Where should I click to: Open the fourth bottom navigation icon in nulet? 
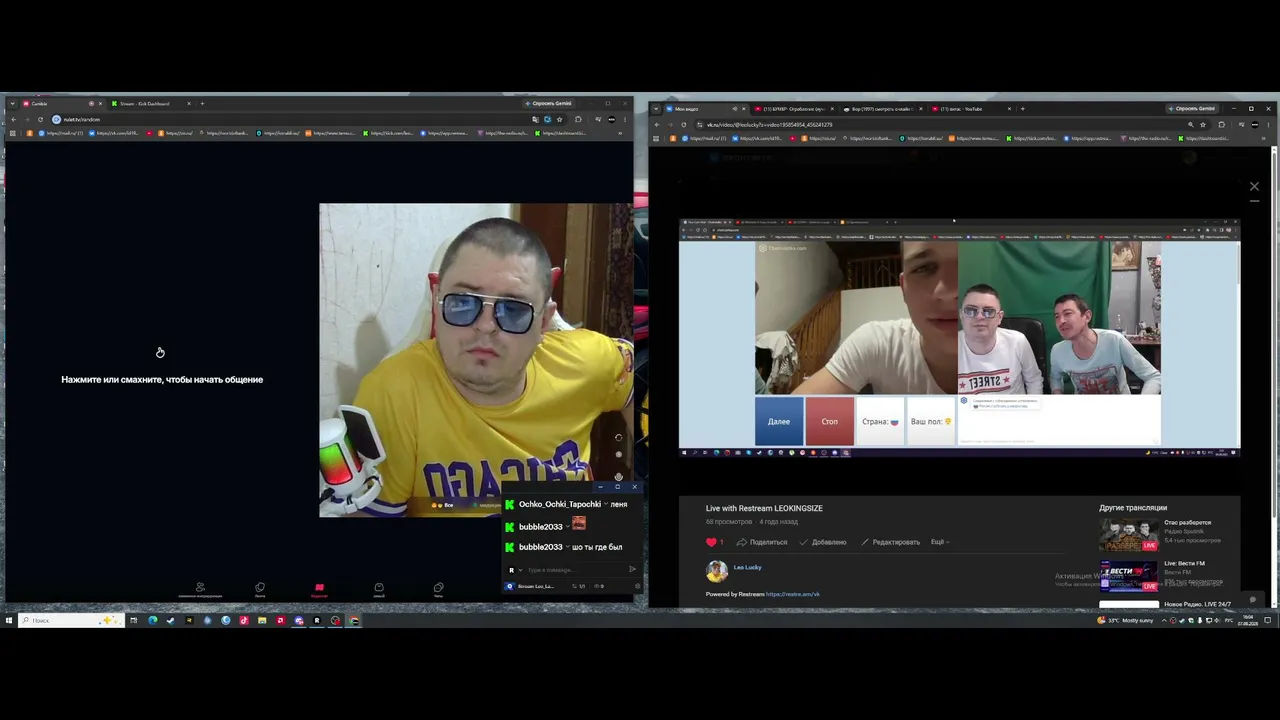[379, 590]
